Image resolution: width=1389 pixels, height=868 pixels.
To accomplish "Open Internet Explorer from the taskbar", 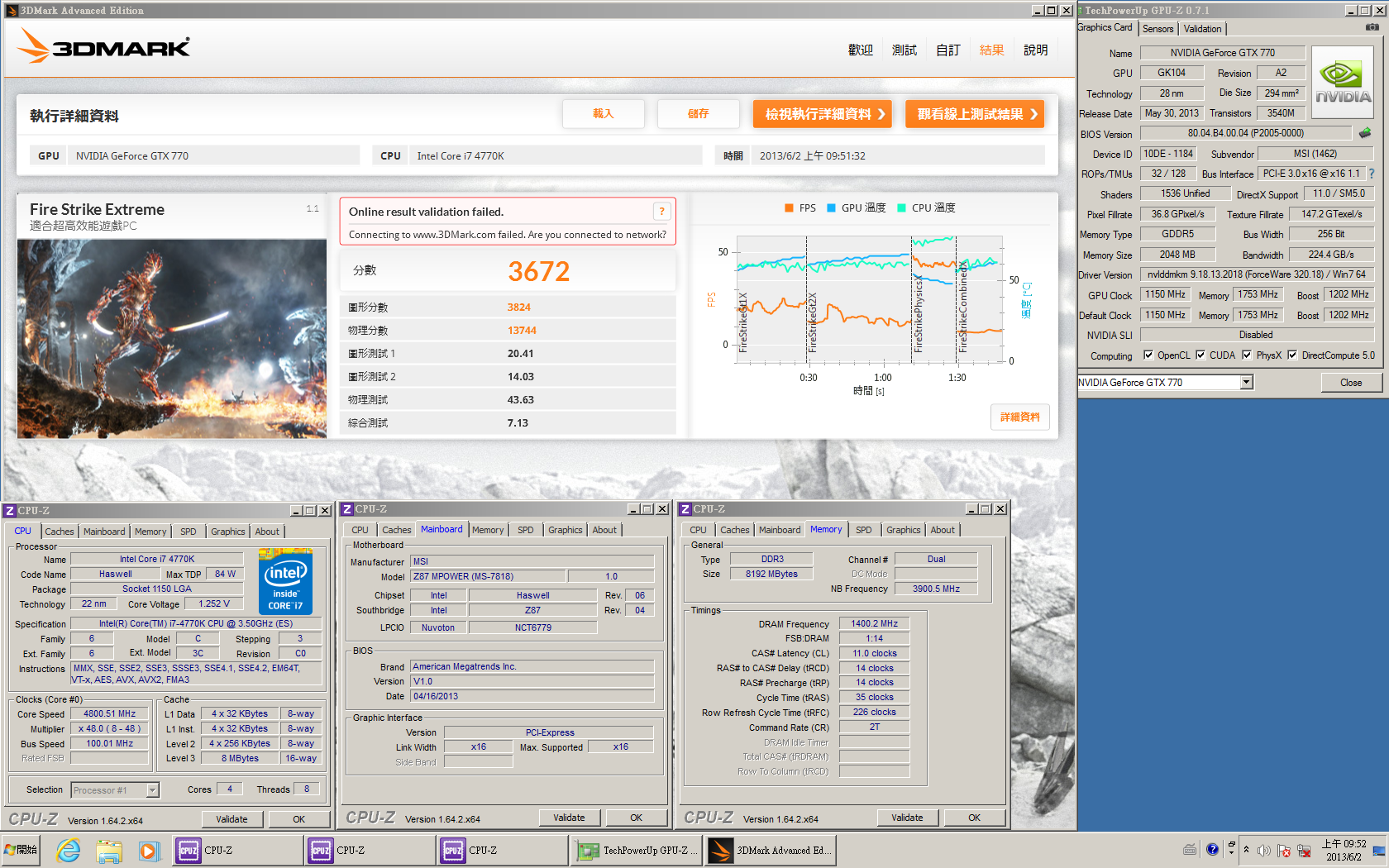I will click(x=69, y=850).
